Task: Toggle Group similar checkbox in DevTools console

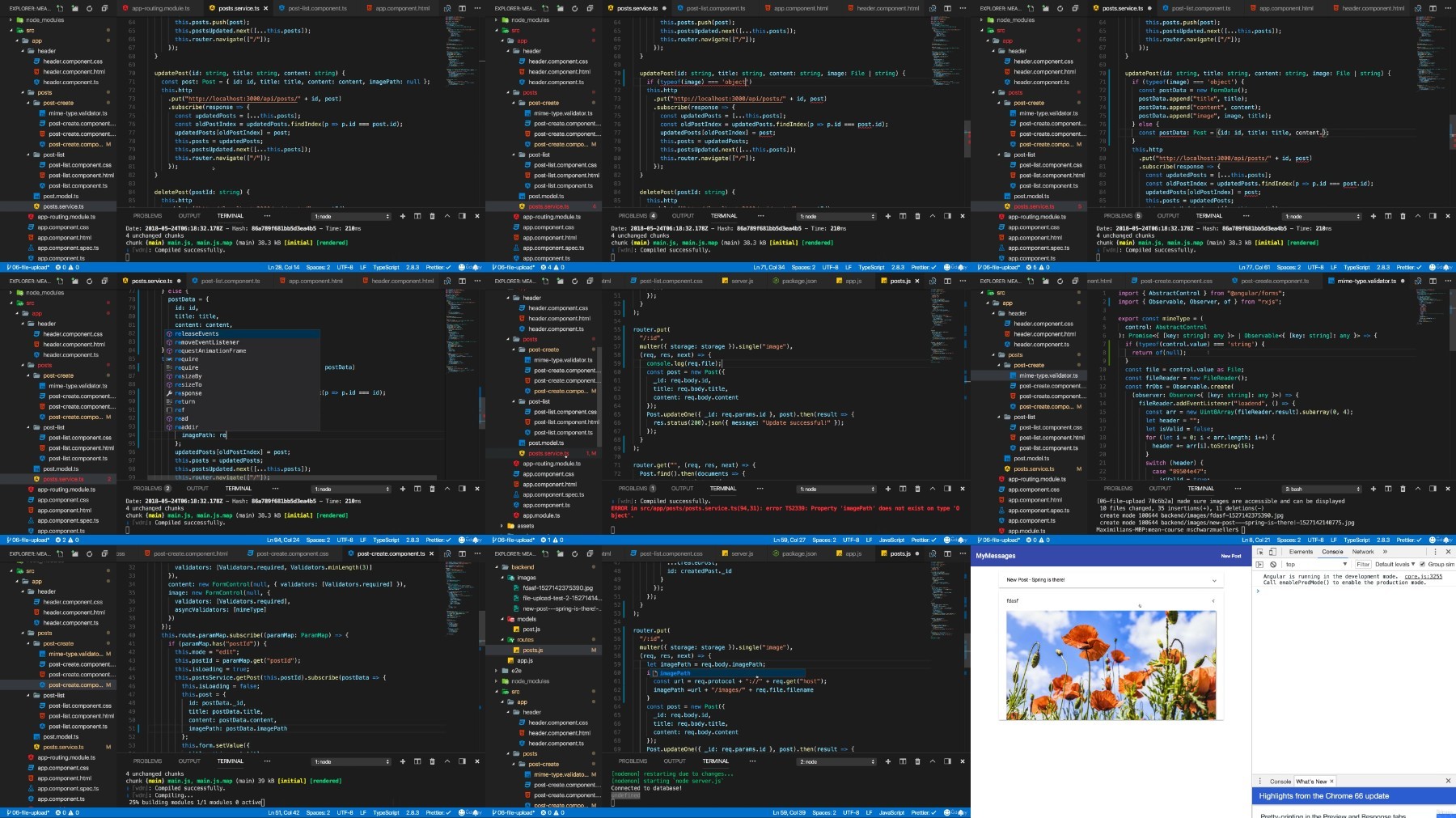Action: (x=1423, y=564)
